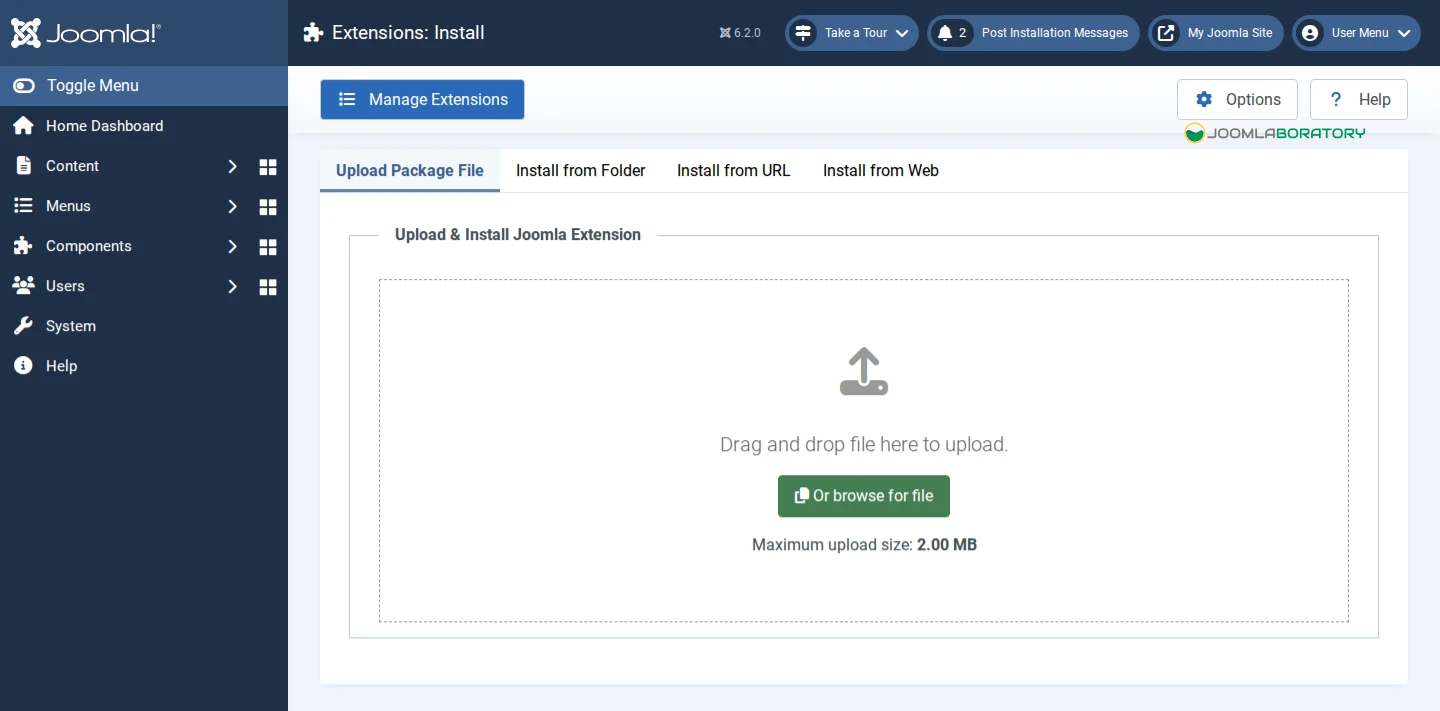Toggle the sidebar menu
1440x711 pixels.
(x=144, y=86)
